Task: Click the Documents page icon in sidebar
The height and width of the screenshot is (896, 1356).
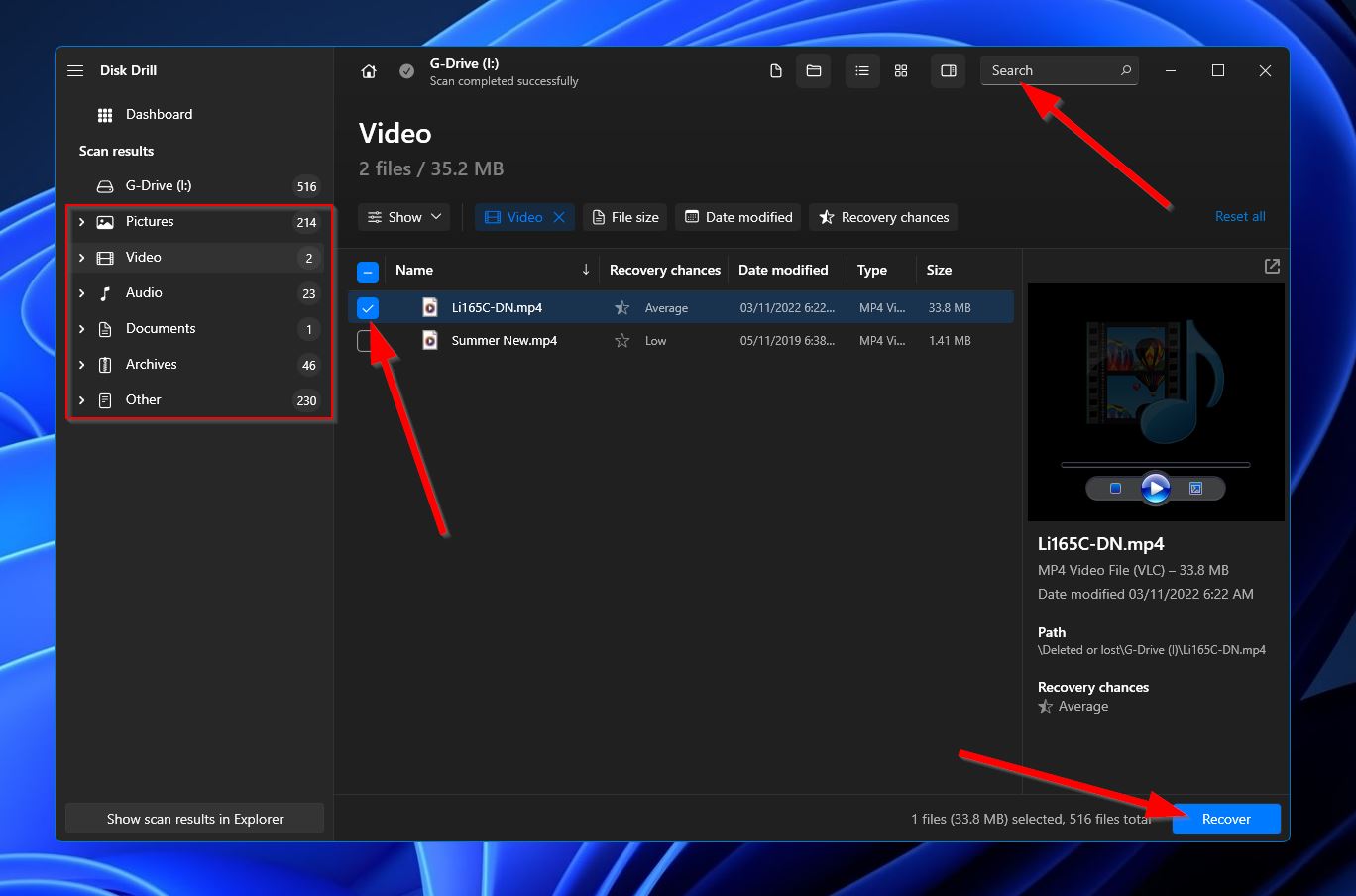Action: click(x=105, y=329)
